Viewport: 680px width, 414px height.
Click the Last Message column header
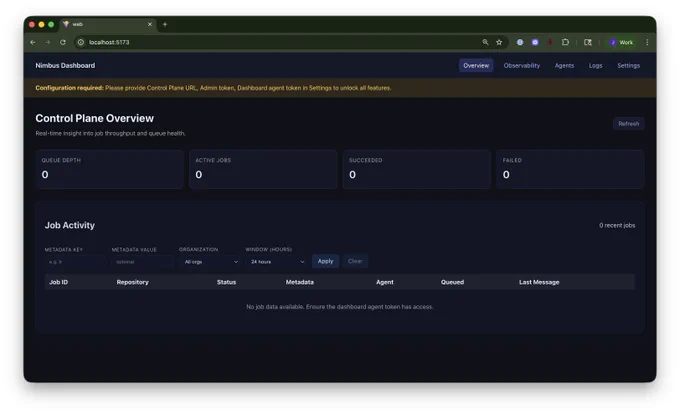[x=539, y=282]
